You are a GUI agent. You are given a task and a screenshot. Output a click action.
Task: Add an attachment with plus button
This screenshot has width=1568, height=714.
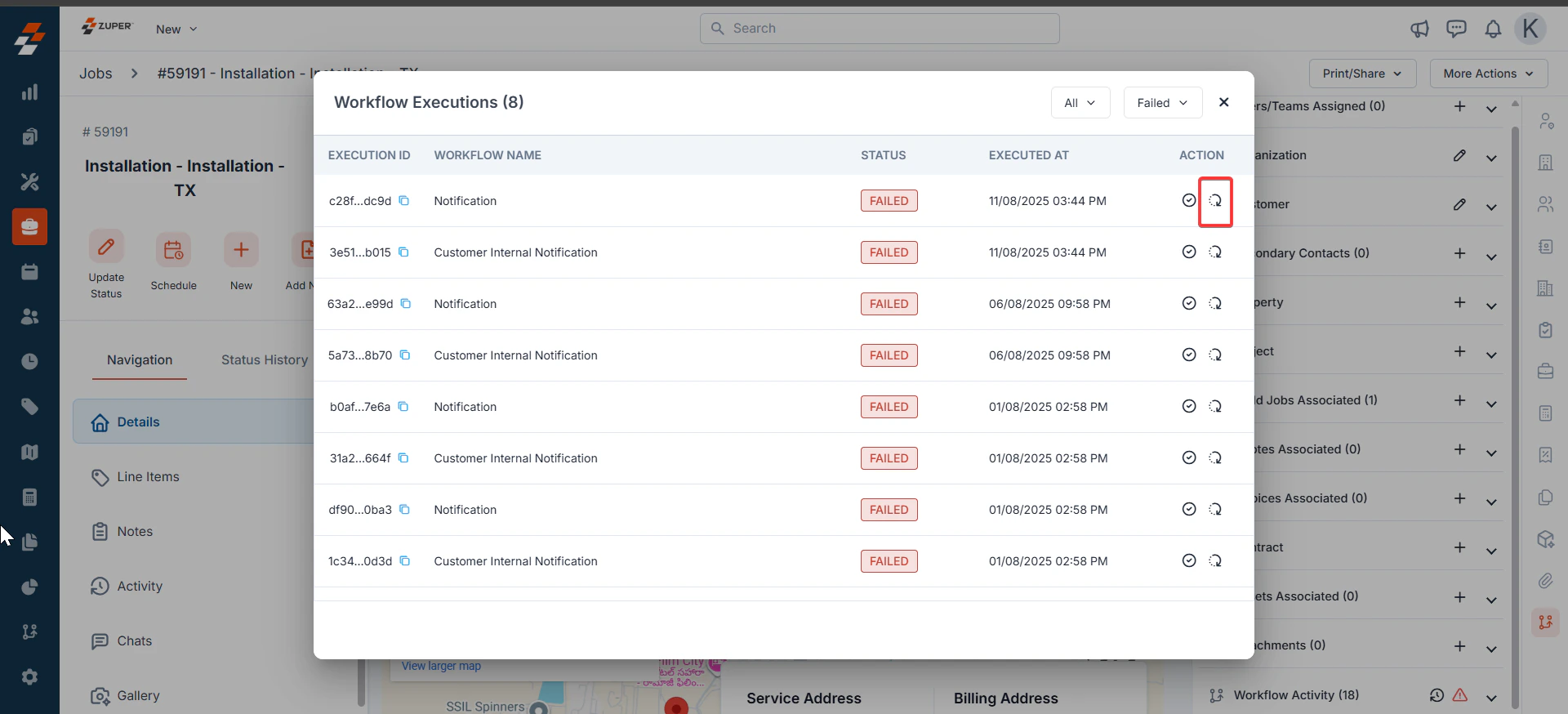click(x=1459, y=646)
